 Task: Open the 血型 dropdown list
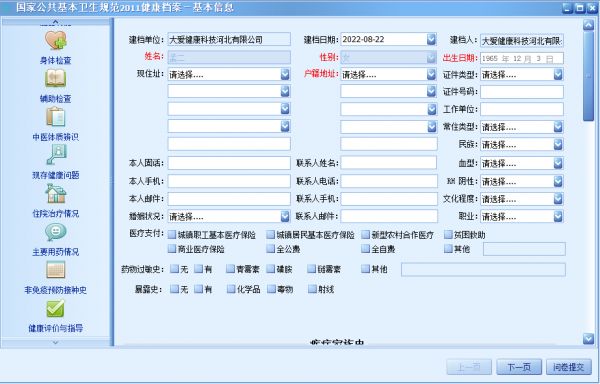pos(558,163)
